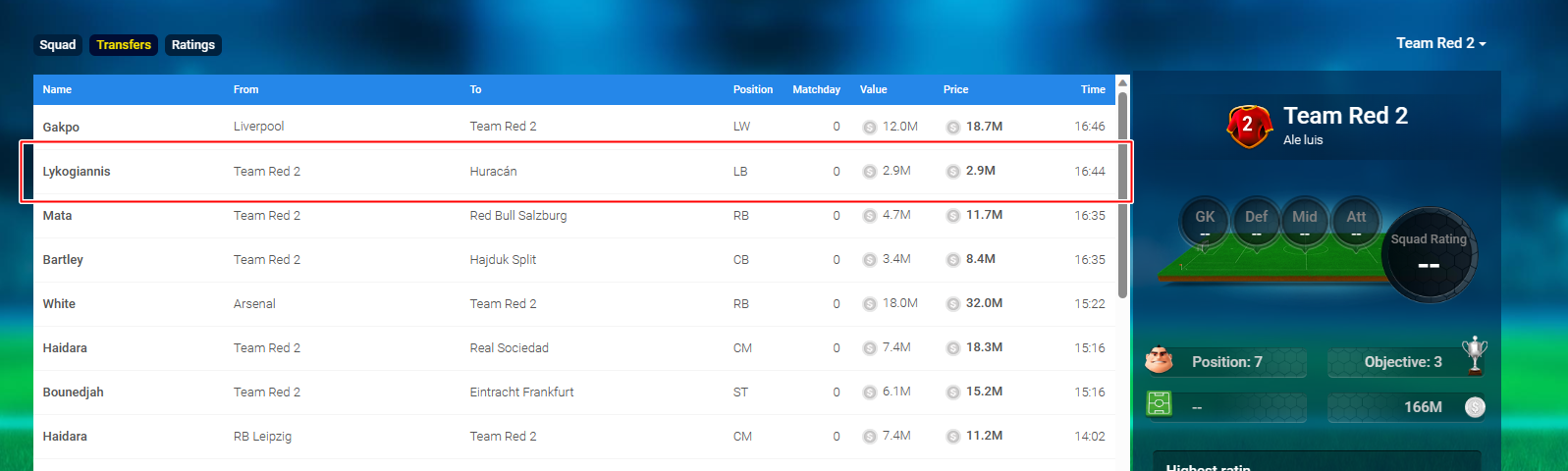Select the Def rating circle
This screenshot has width=1568, height=471.
pyautogui.click(x=1256, y=223)
